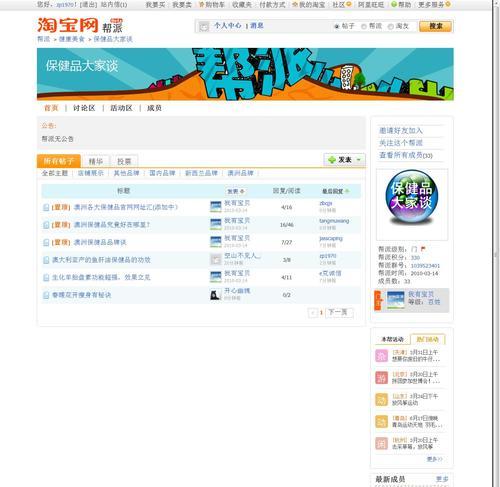Filter by 其他品牌 category

pyautogui.click(x=126, y=173)
